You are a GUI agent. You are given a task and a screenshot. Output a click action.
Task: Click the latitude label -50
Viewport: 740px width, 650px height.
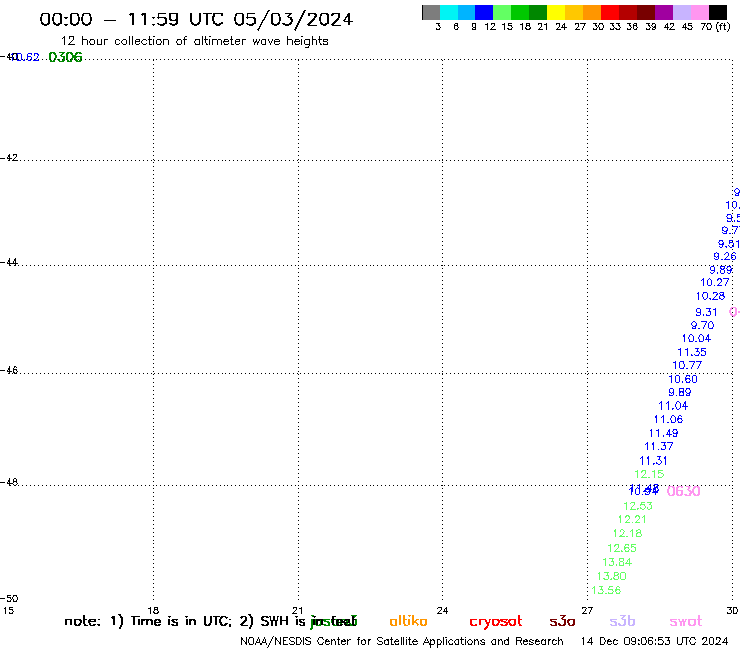pos(9,599)
